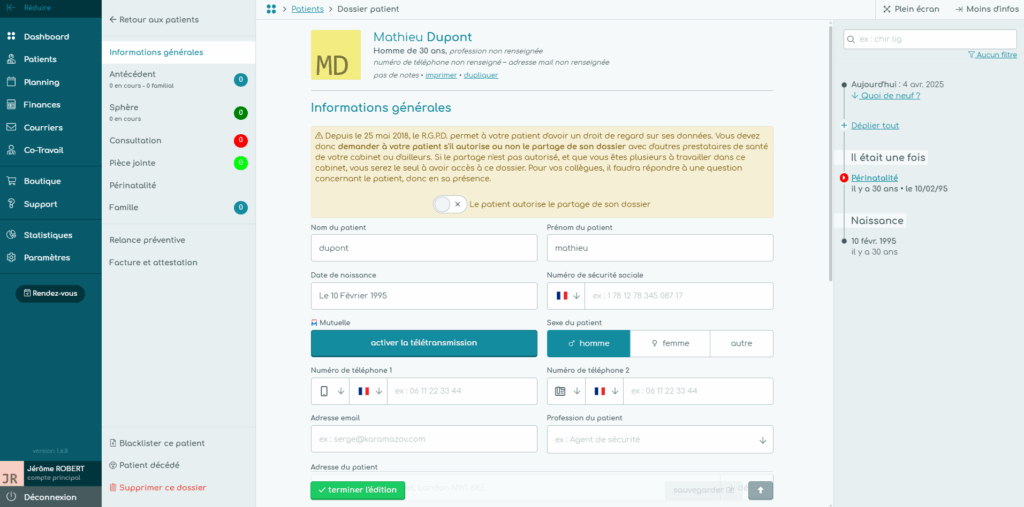Click the activer la télétransmission button
This screenshot has width=1024, height=507.
(423, 343)
